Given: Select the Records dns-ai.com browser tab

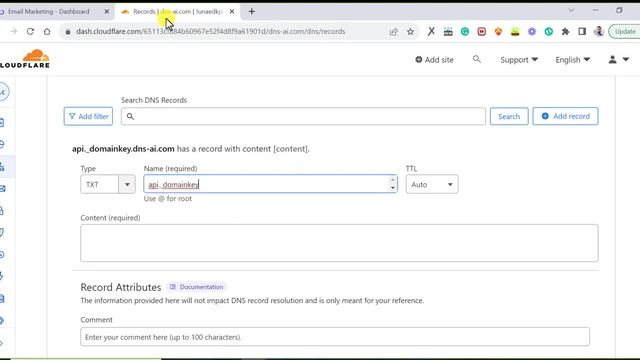Looking at the screenshot, I should point(178,12).
